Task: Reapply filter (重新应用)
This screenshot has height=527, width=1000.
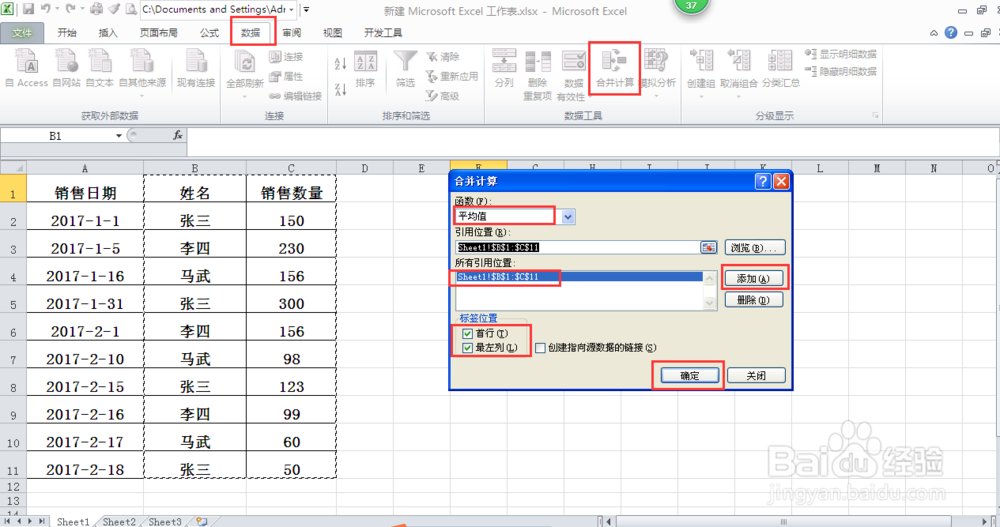Action: 452,77
